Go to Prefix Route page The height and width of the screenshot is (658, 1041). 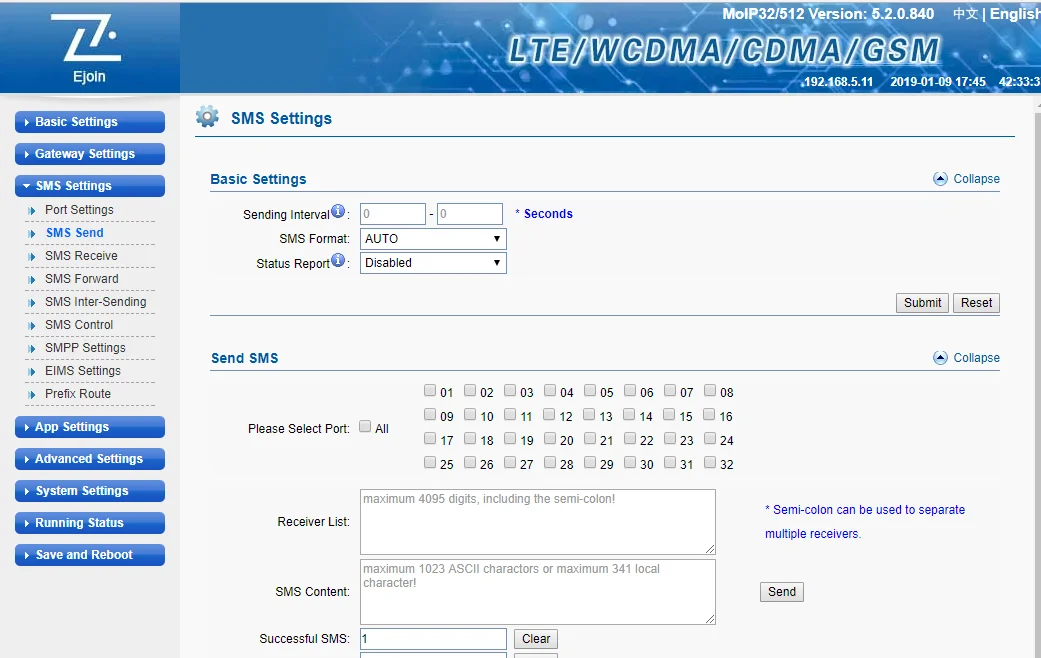click(78, 394)
